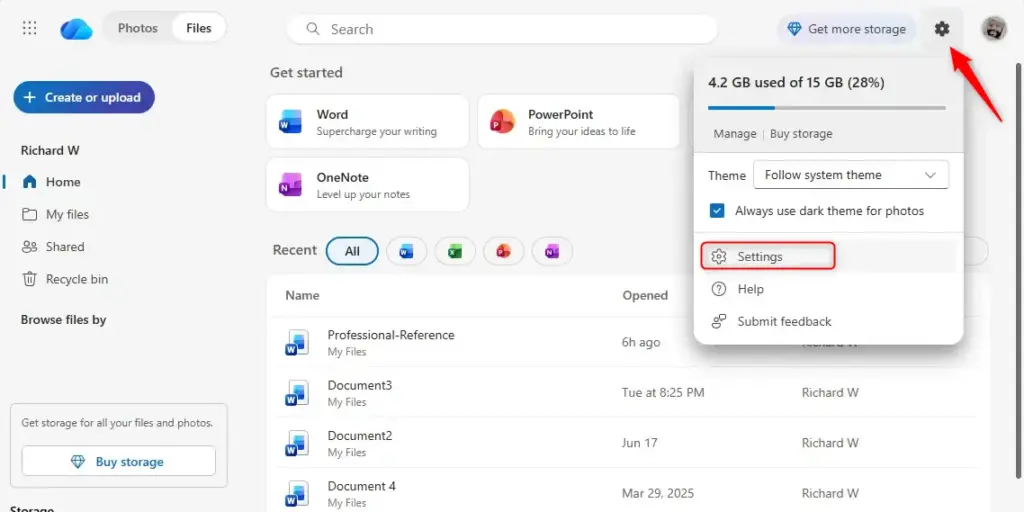Click the Richard W account name in sidebar

click(x=50, y=150)
